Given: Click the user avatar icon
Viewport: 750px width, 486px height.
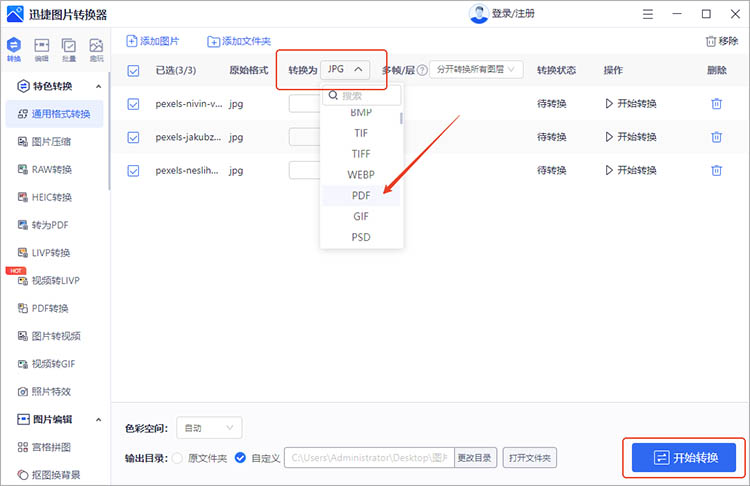Looking at the screenshot, I should [478, 13].
